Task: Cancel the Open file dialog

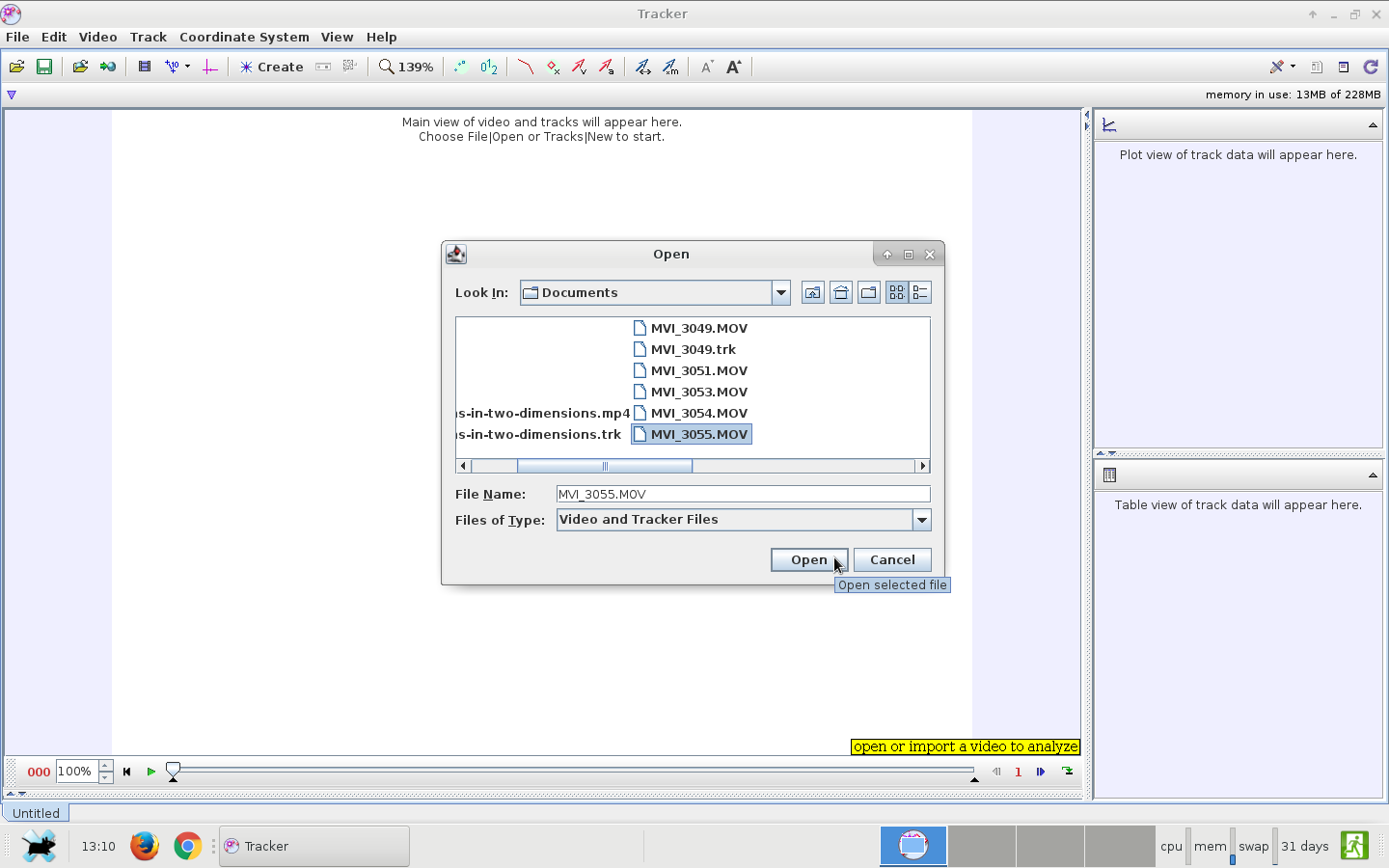Action: [x=891, y=560]
